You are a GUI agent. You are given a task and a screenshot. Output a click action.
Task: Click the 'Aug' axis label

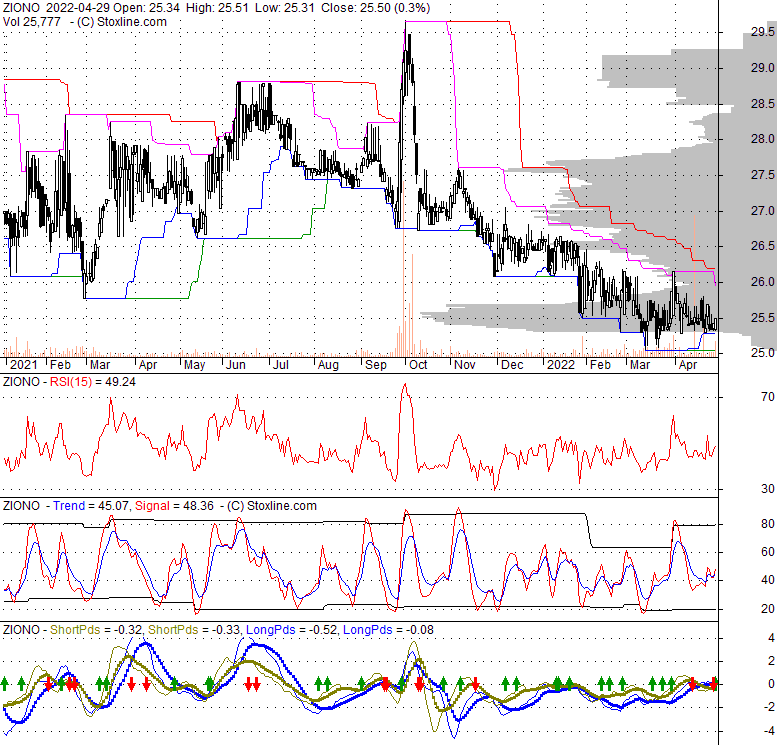click(x=328, y=365)
